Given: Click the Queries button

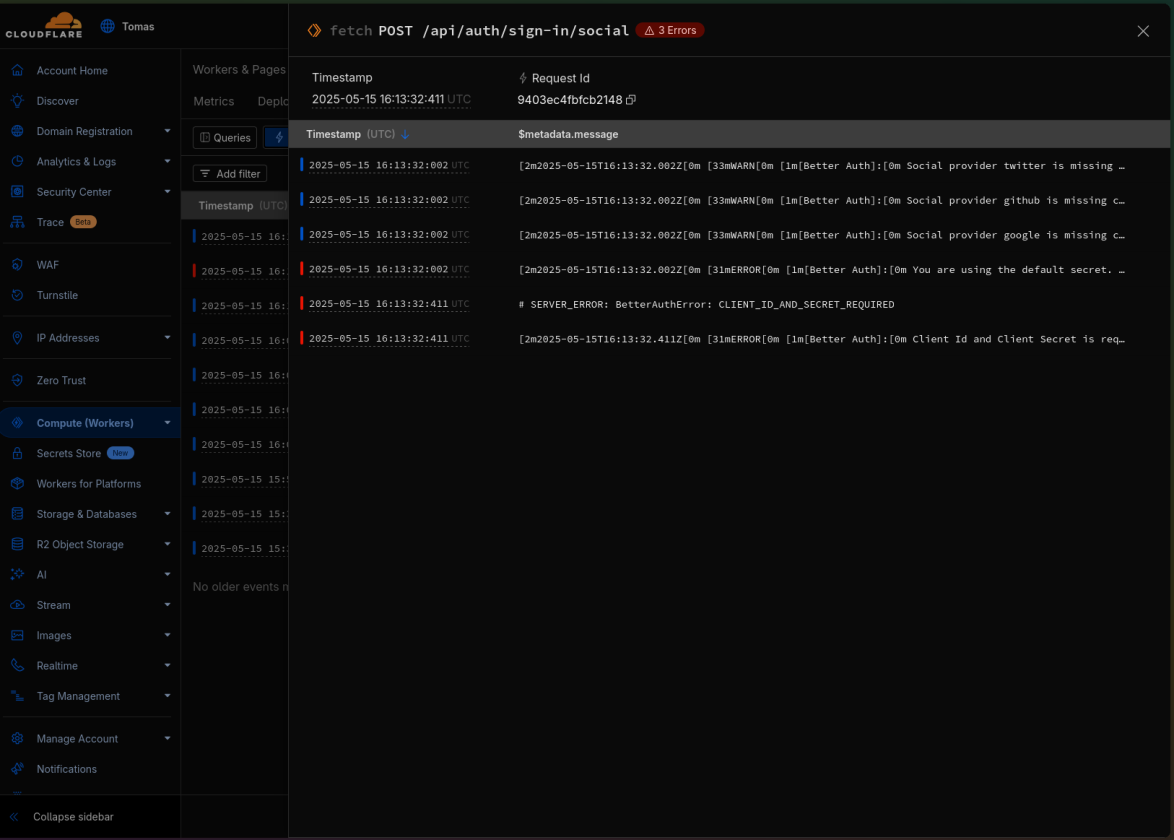Looking at the screenshot, I should point(225,138).
